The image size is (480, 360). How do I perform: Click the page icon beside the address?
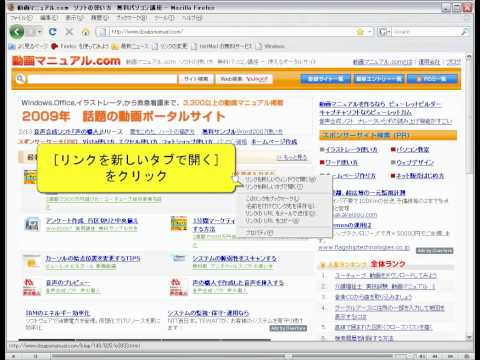click(101, 32)
